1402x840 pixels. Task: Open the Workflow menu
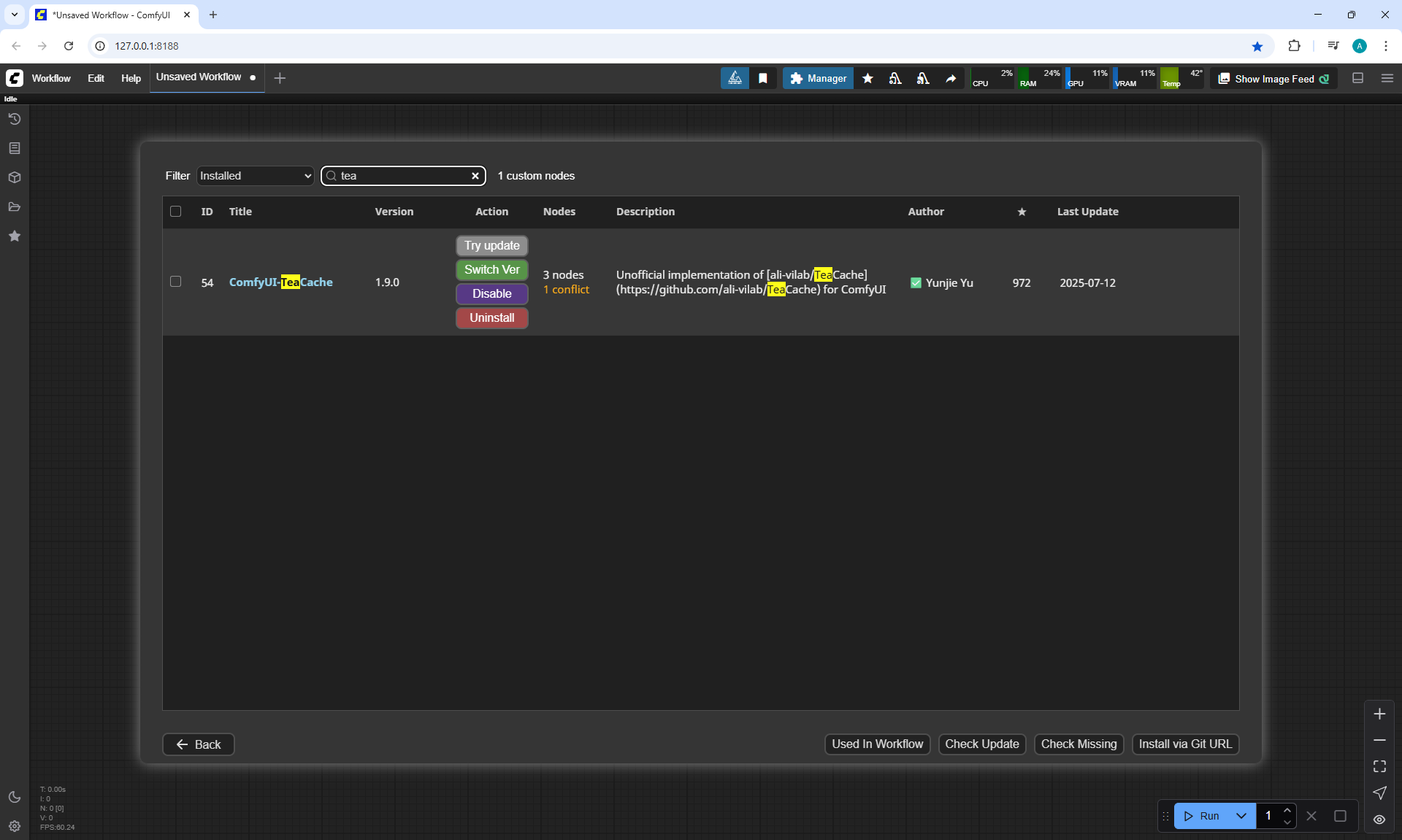pos(51,78)
